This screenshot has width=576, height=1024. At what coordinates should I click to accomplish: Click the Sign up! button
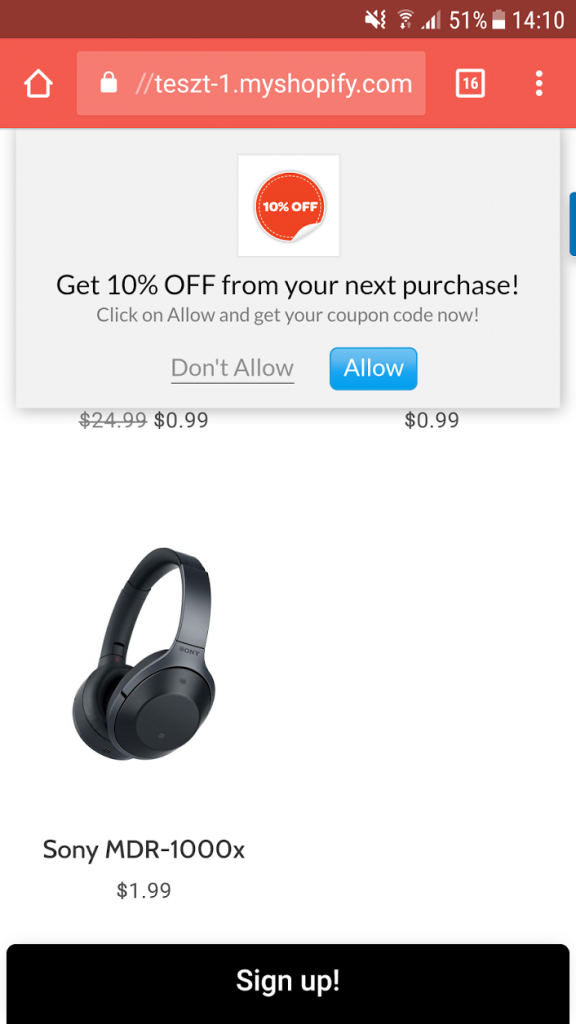pyautogui.click(x=288, y=982)
